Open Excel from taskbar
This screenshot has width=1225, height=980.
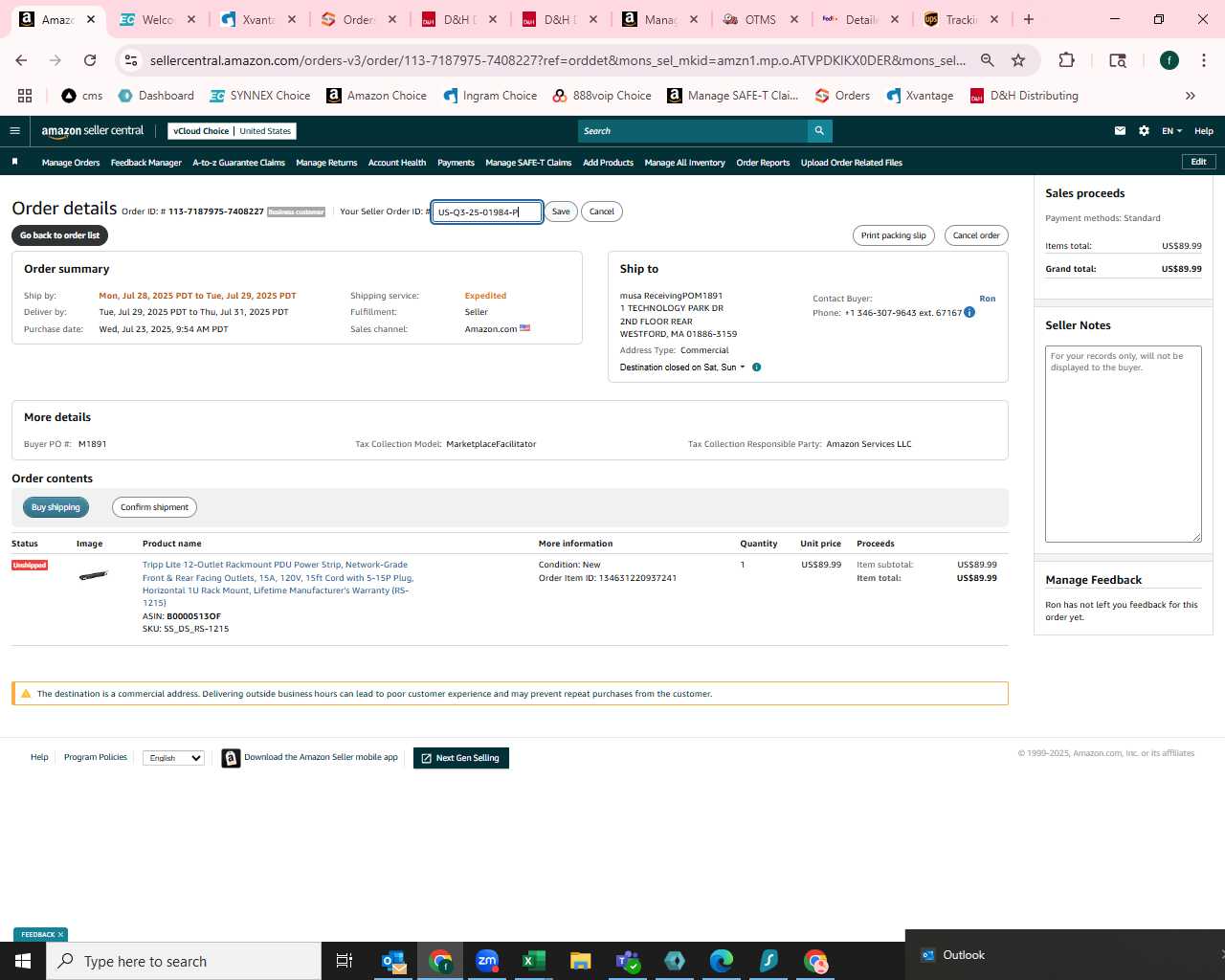[x=534, y=961]
